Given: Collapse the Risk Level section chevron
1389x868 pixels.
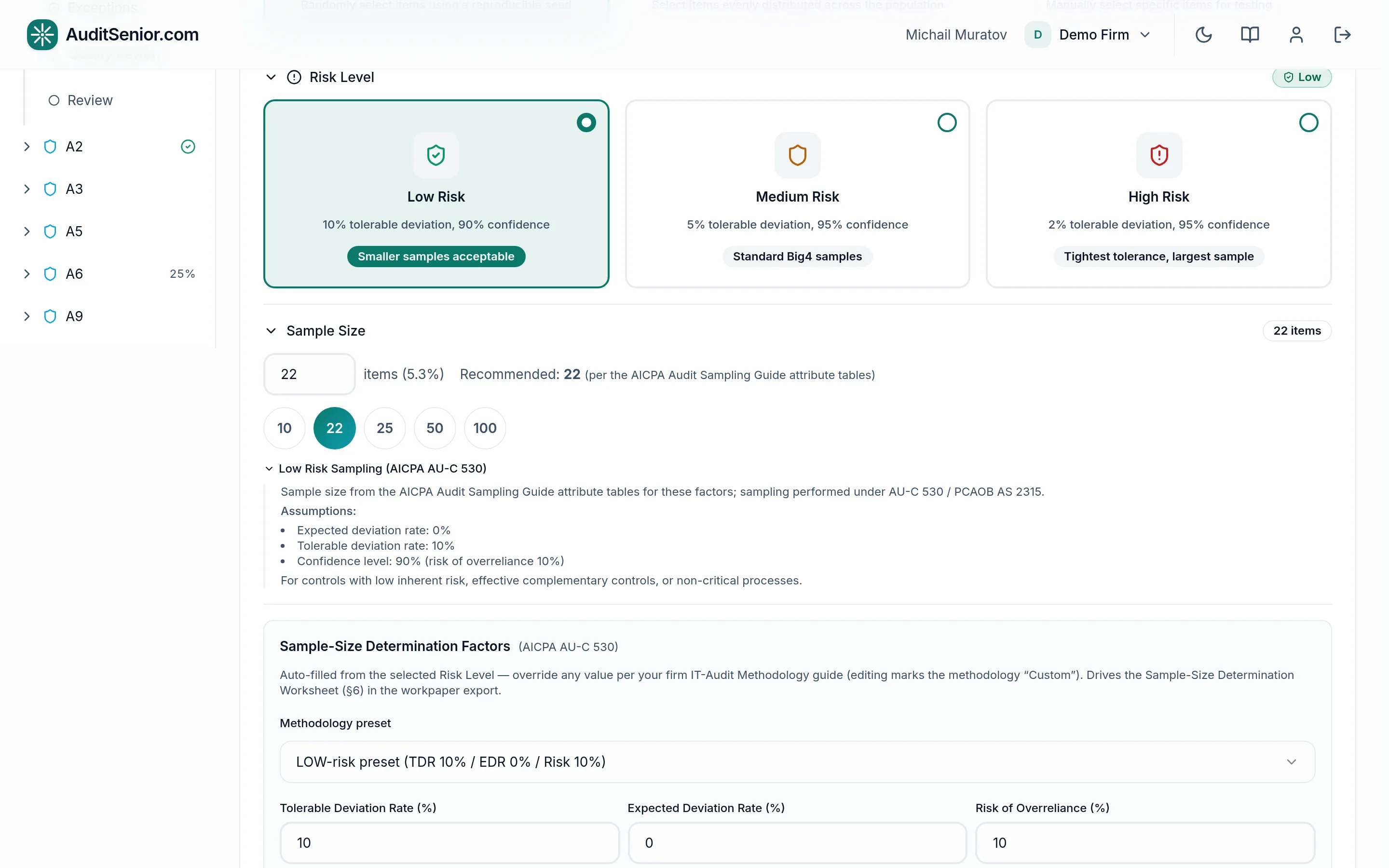Looking at the screenshot, I should (271, 77).
